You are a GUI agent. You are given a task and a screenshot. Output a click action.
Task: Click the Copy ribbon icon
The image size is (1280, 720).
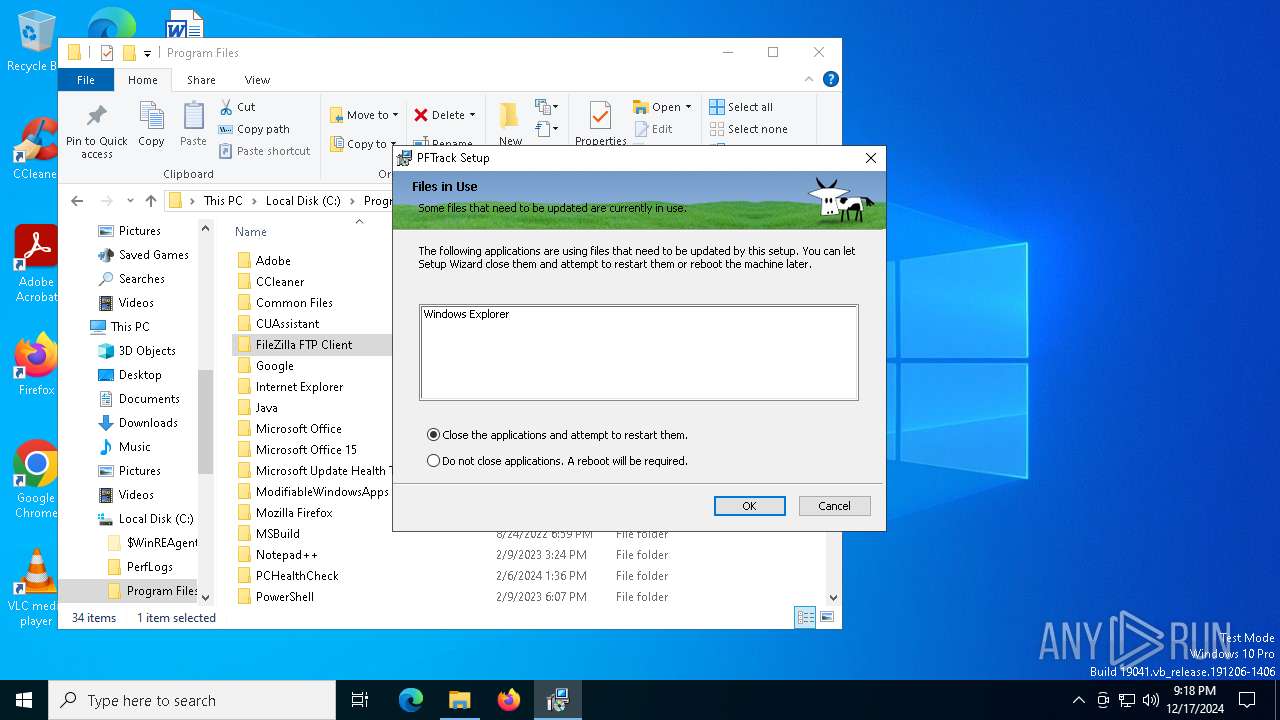click(151, 125)
